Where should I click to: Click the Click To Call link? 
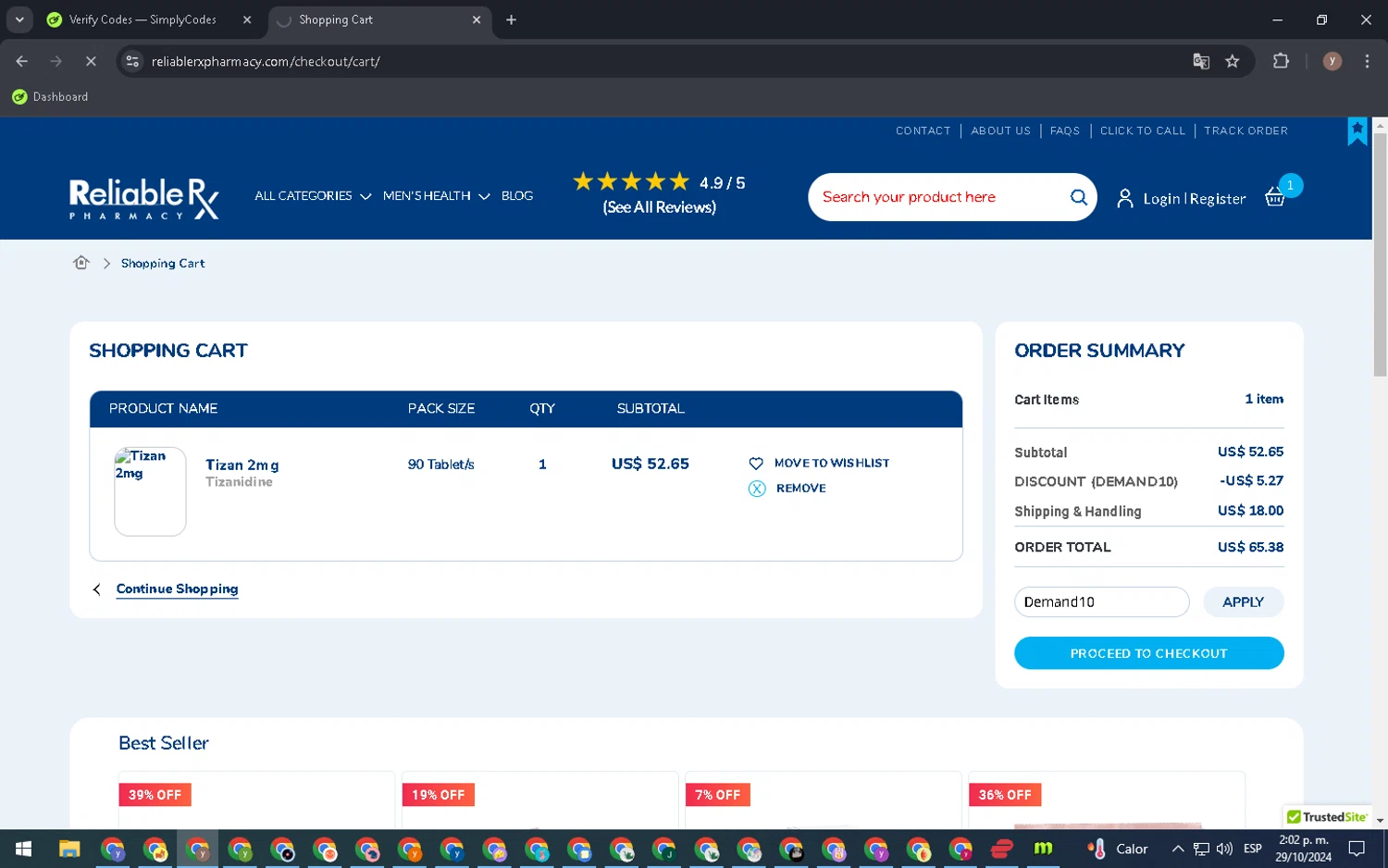click(x=1142, y=131)
